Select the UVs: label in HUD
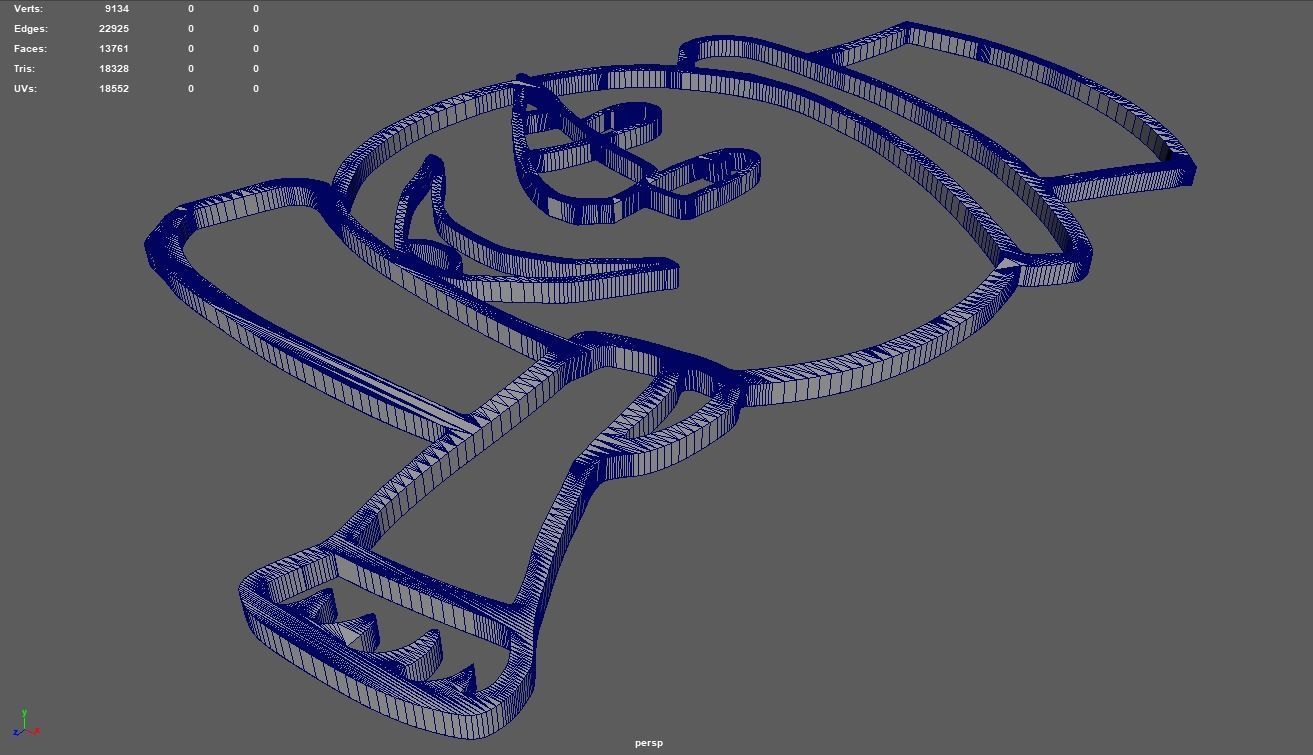1313x755 pixels. click(25, 89)
